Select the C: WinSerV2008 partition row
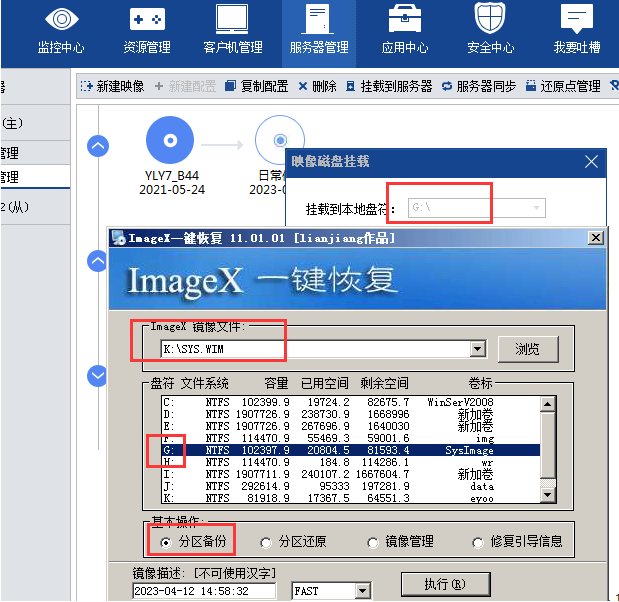The width and height of the screenshot is (619, 602). point(351,402)
